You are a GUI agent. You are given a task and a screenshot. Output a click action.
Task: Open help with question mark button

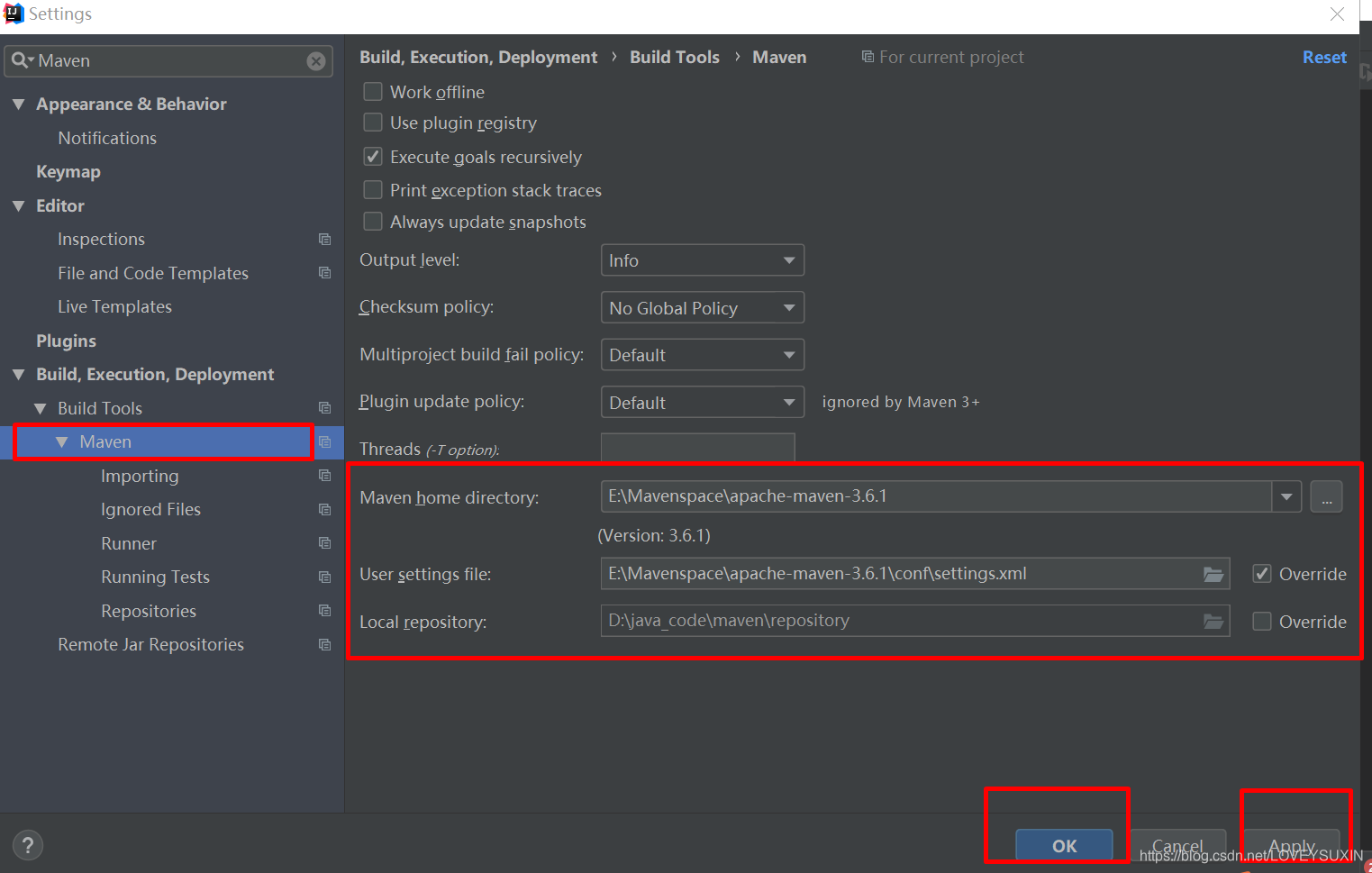[28, 845]
